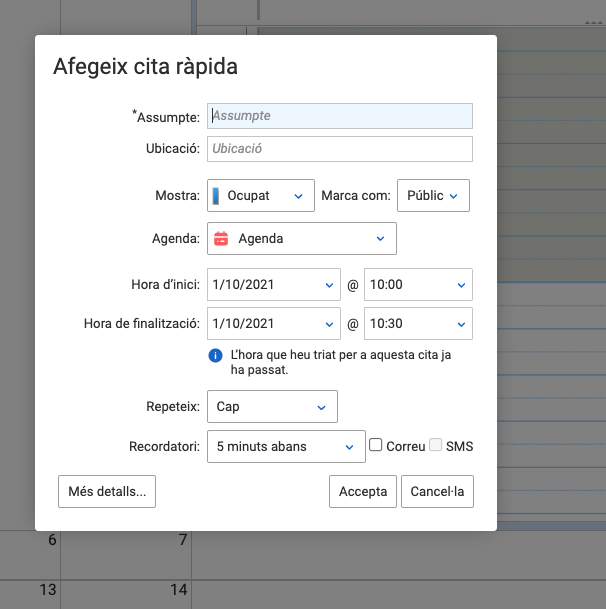Click the Cancel·la button
This screenshot has height=609, width=606.
[x=437, y=491]
